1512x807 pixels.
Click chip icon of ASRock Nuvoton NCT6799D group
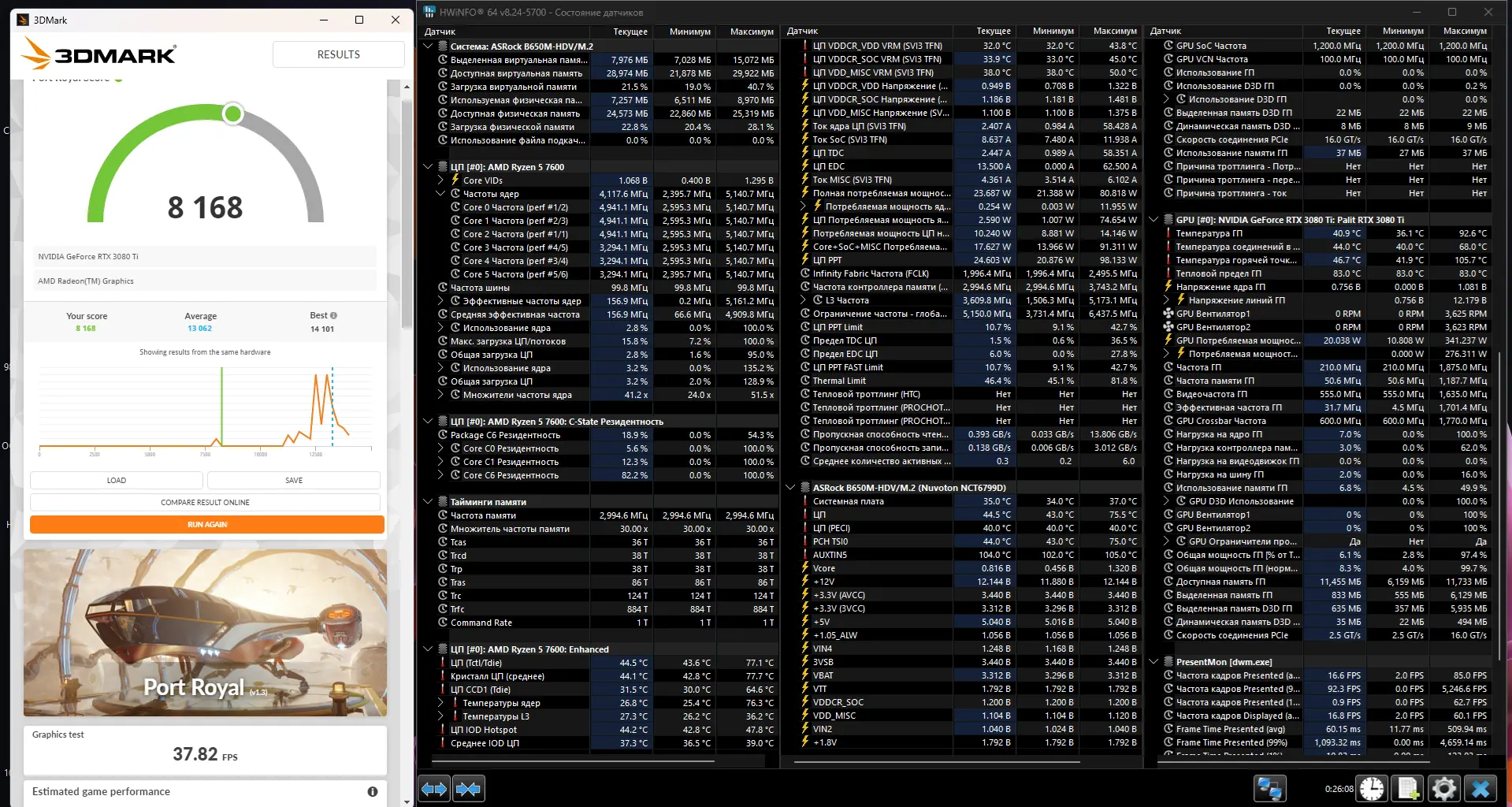(x=805, y=488)
